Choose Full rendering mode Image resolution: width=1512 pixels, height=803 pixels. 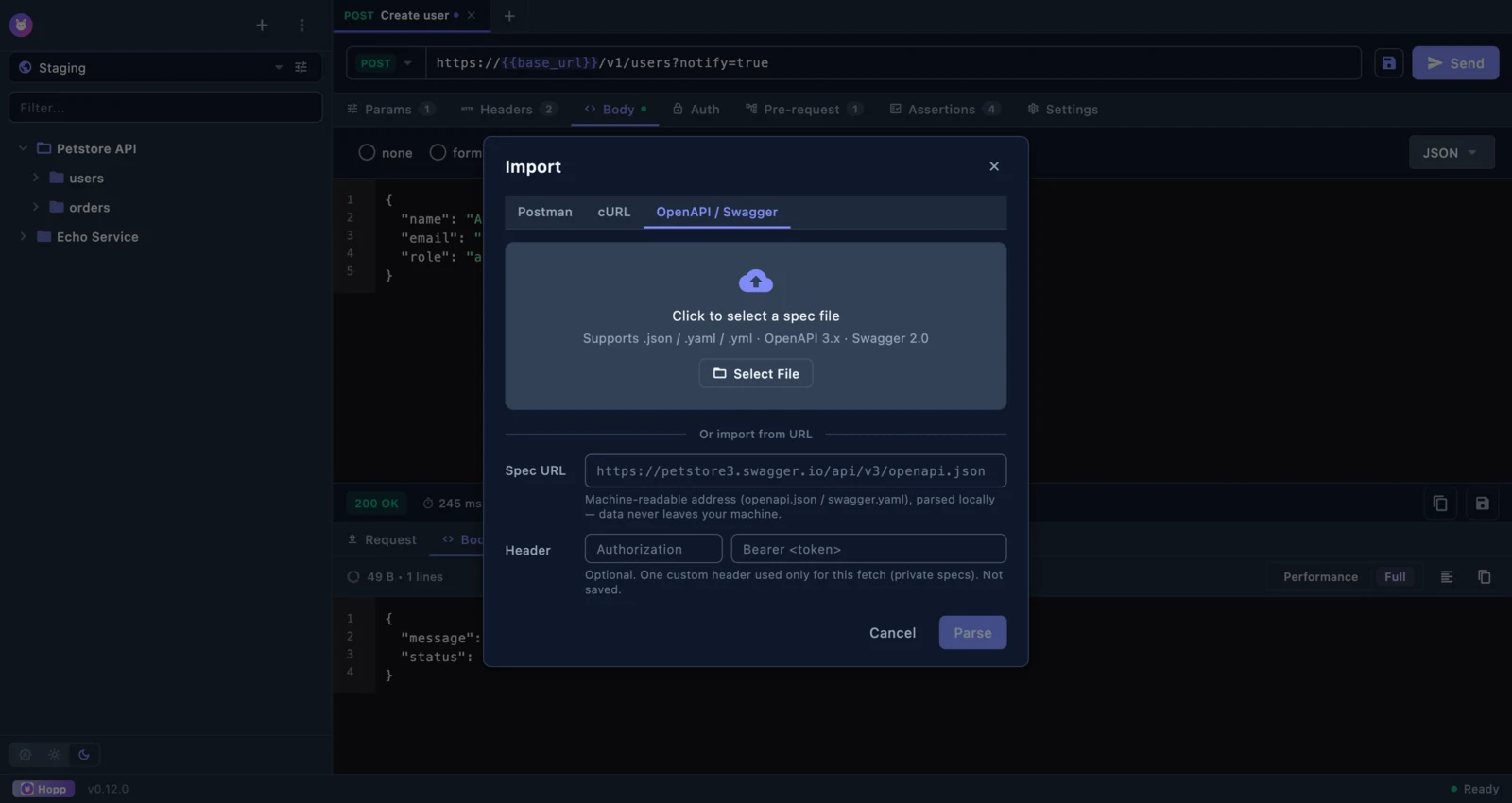(1395, 577)
